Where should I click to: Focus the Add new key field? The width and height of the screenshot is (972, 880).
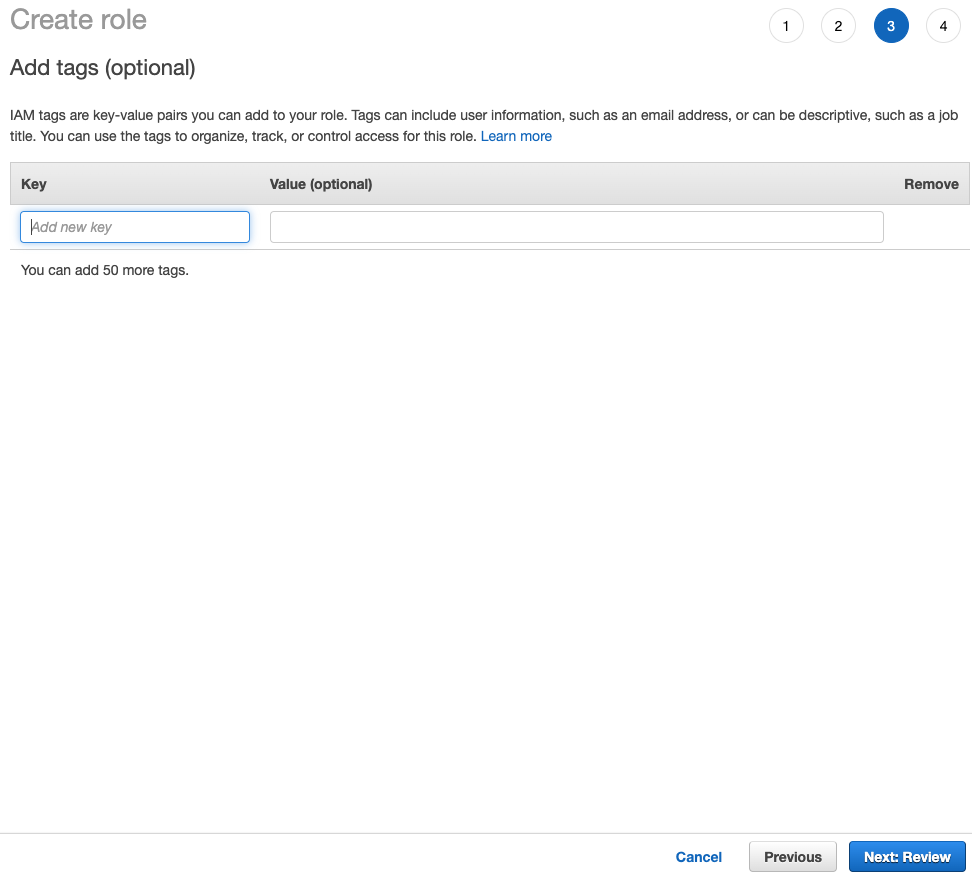135,227
